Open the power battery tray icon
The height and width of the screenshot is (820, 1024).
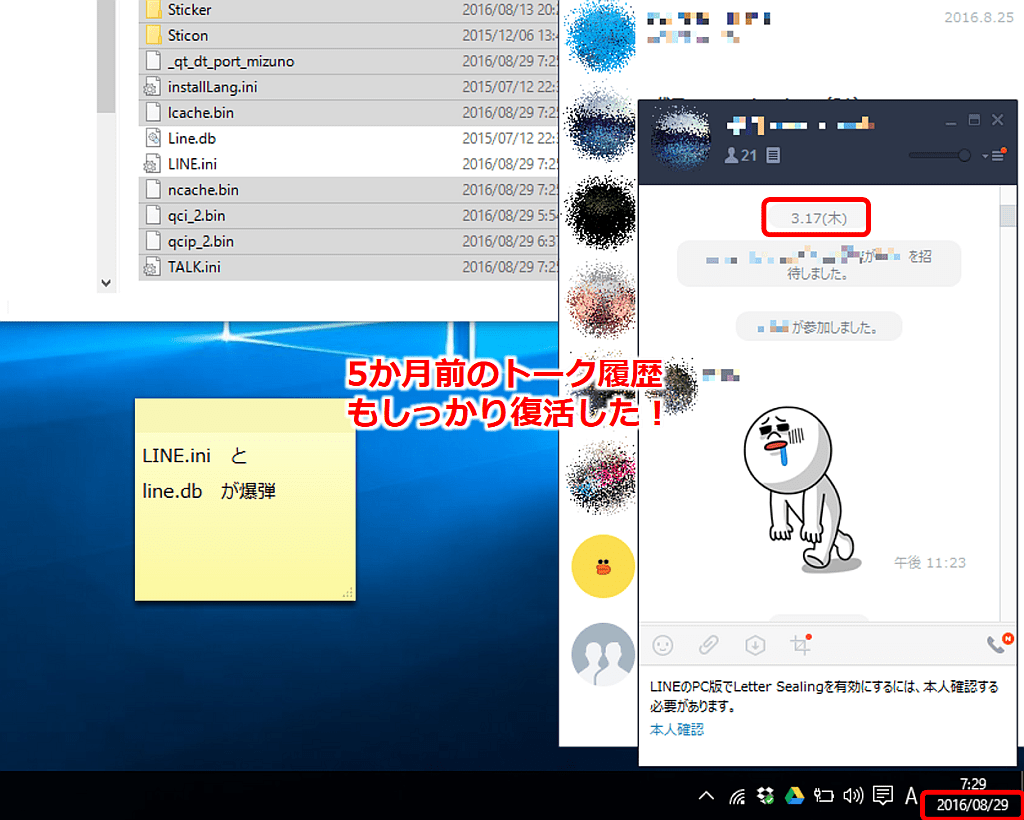tap(824, 795)
